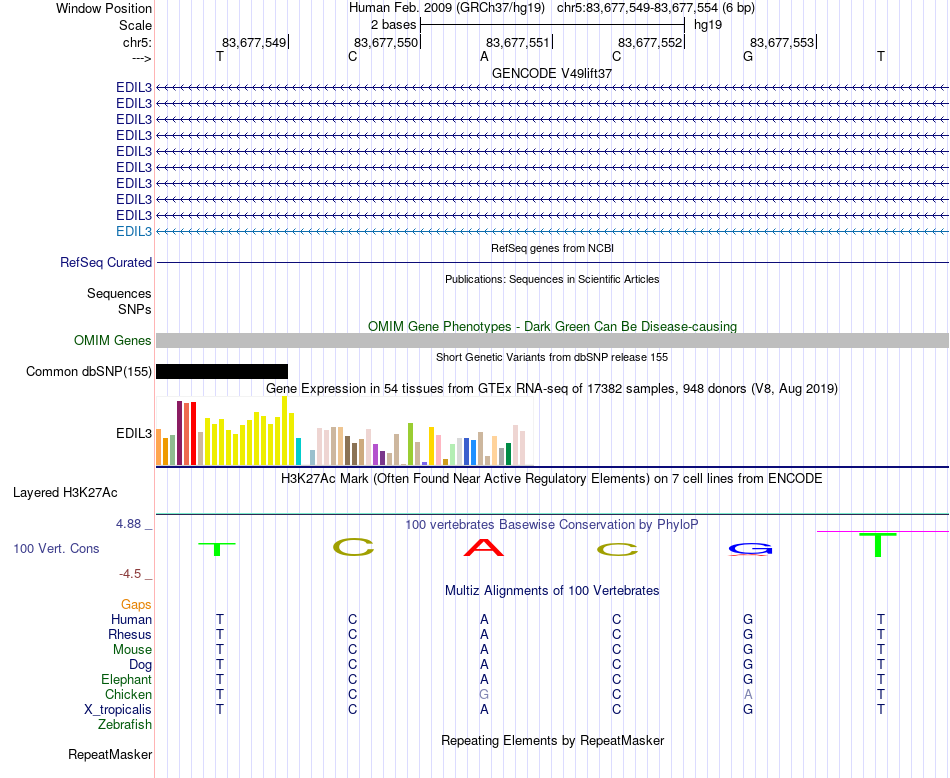This screenshot has height=778, width=950.
Task: Click the 2 bases scale bar
Action: (553, 25)
